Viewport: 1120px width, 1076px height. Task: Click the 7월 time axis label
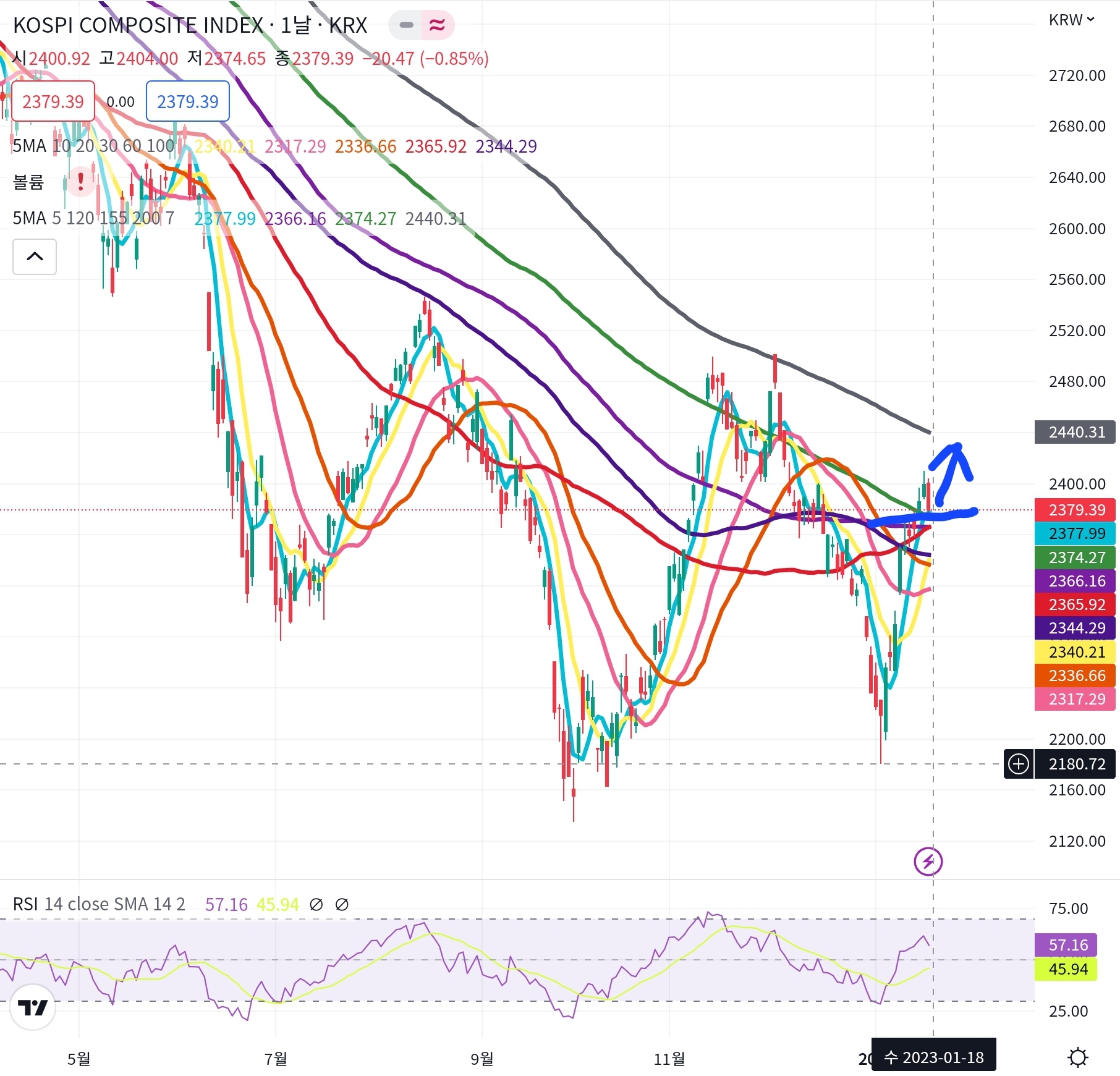coord(276,1059)
